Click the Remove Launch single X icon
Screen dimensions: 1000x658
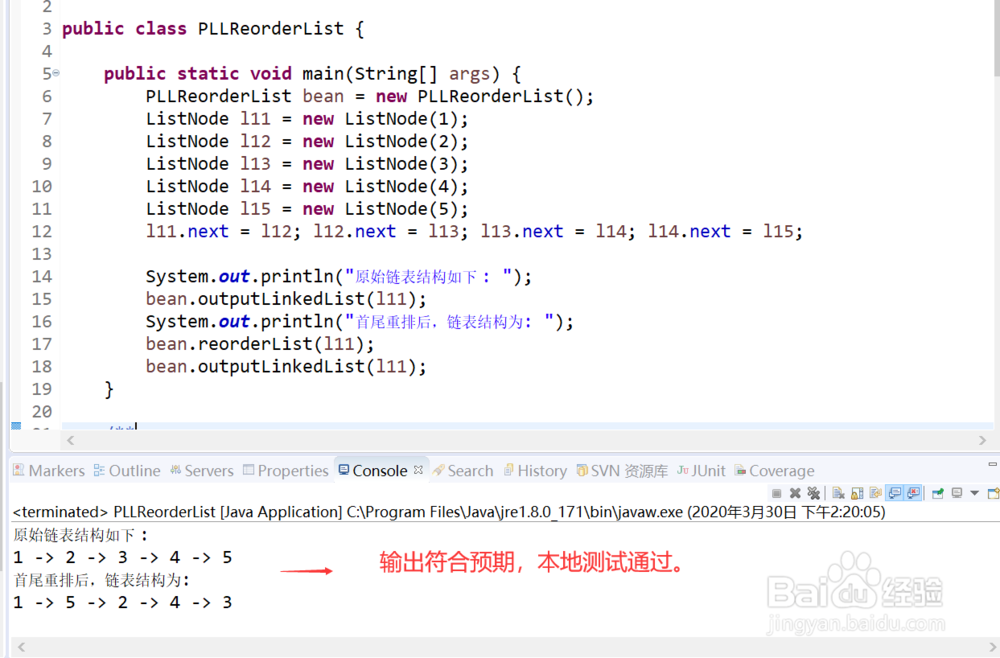tap(795, 493)
